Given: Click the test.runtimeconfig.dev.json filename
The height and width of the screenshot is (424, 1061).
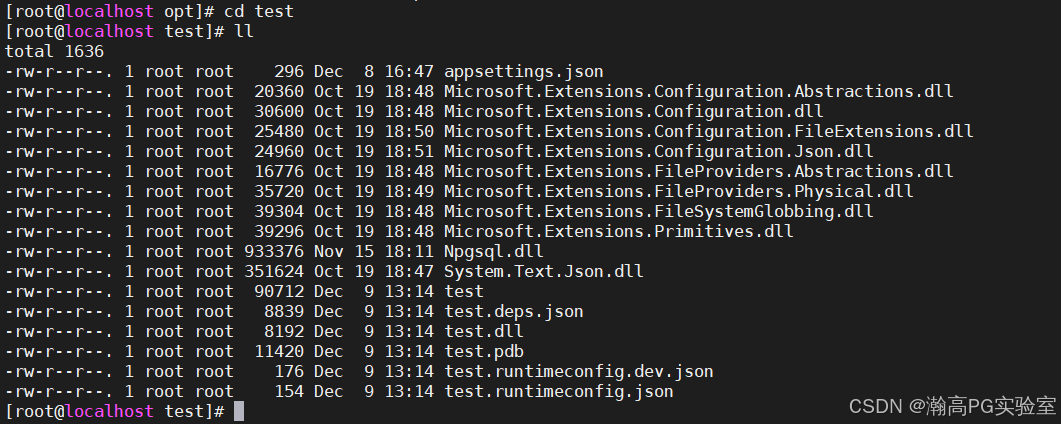Looking at the screenshot, I should (579, 371).
